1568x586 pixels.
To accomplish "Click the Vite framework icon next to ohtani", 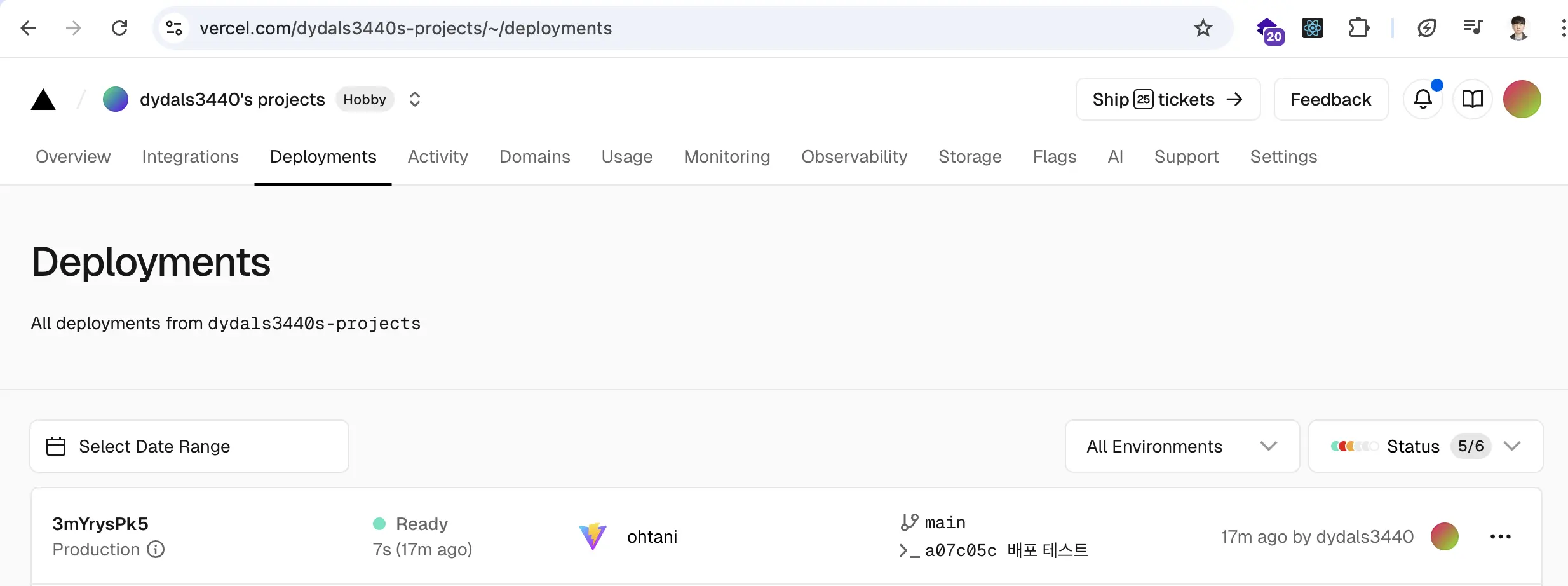I will pos(593,536).
